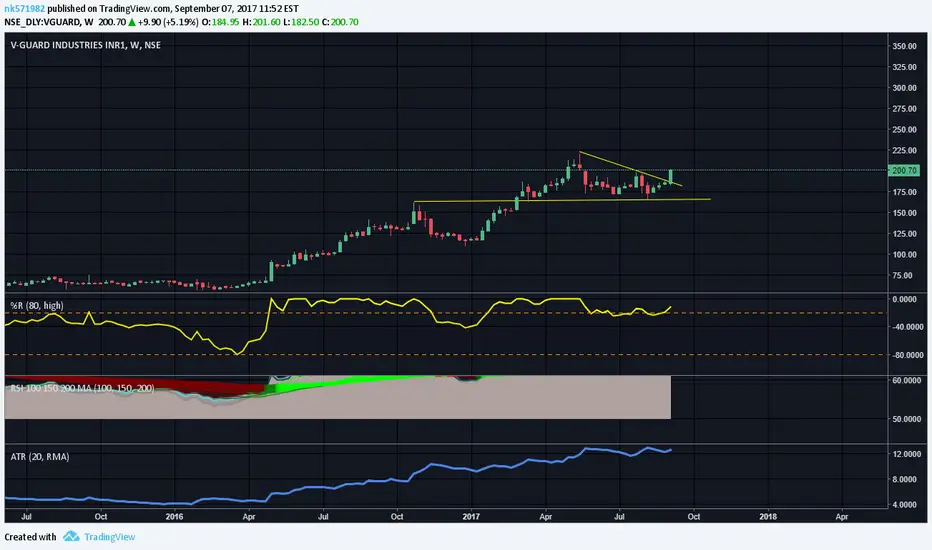Click the V-GUARD INDUSTRIES INR1, W, NSE title
The height and width of the screenshot is (550, 932).
(86, 45)
